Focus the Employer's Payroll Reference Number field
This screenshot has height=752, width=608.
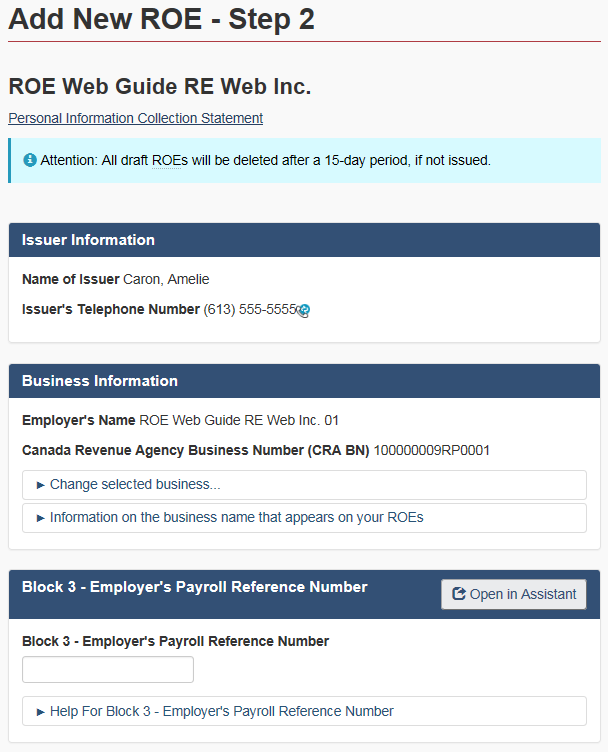tap(108, 670)
